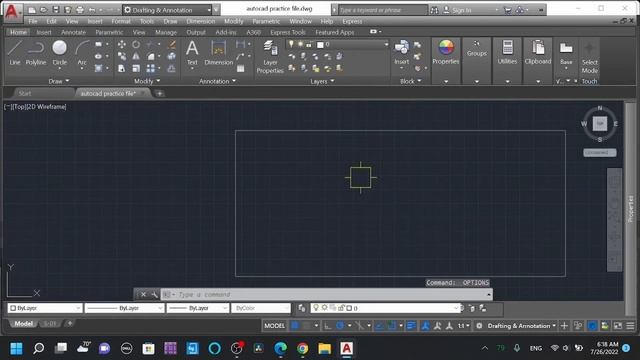Image resolution: width=640 pixels, height=360 pixels.
Task: Toggle hardware acceleration icon in status bar
Action: click(x=592, y=326)
